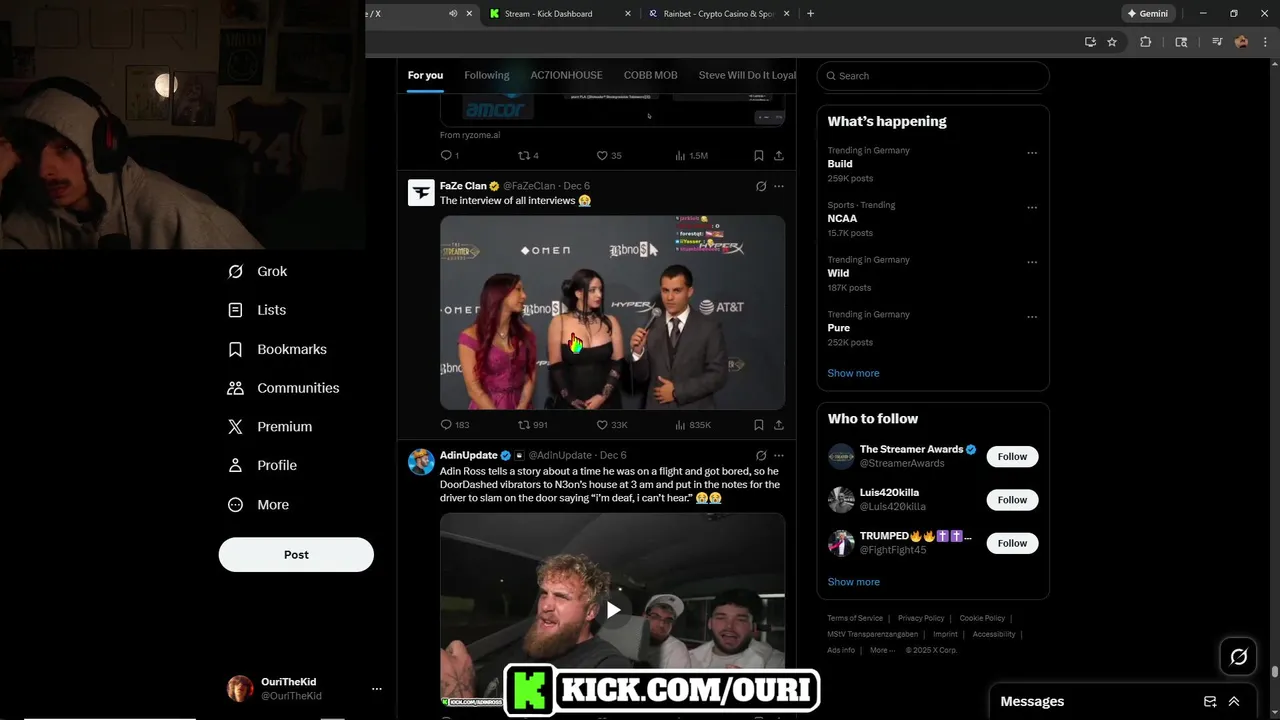This screenshot has height=720, width=1280.
Task: Show more trending topics
Action: [x=853, y=373]
